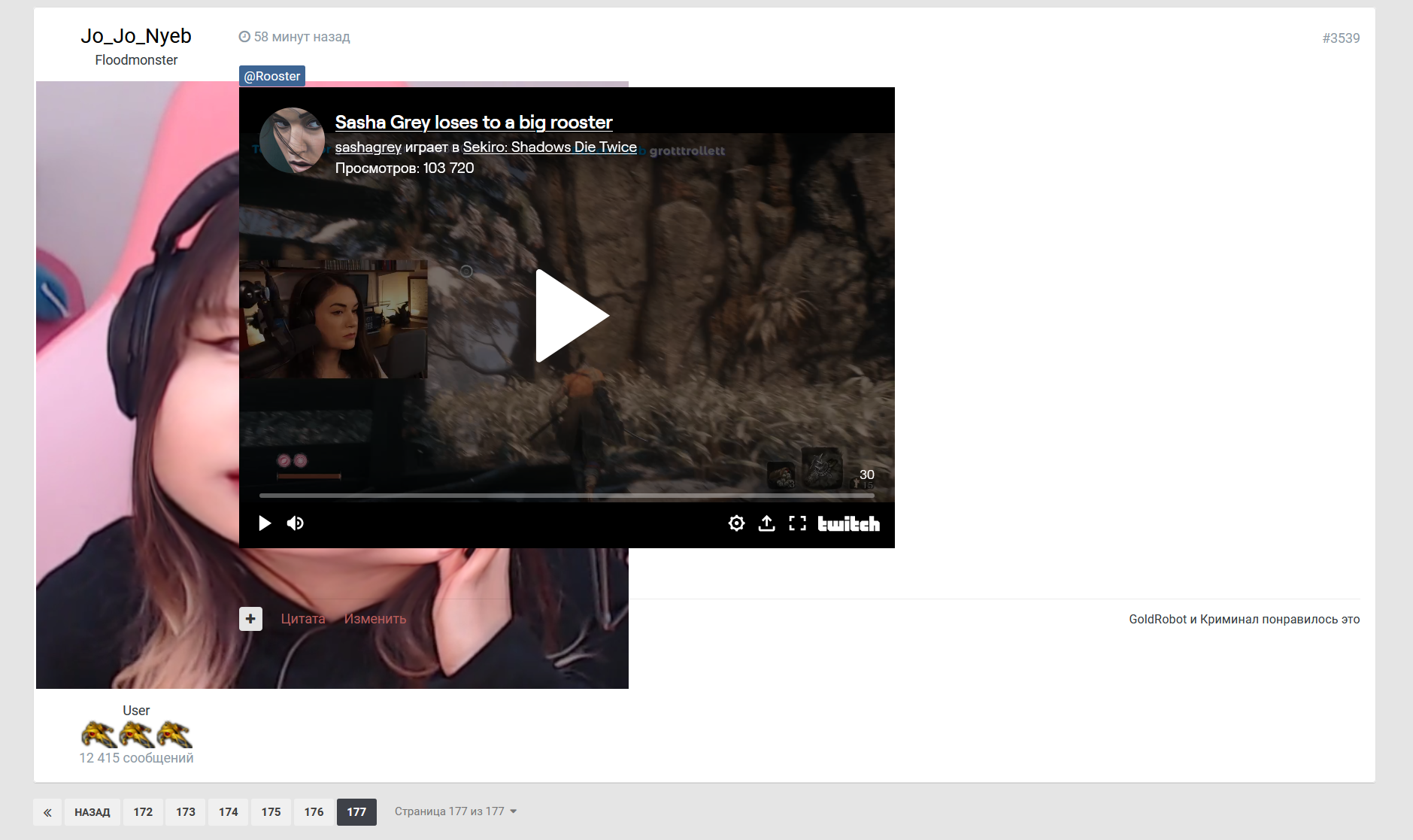
Task: Open the clip title link
Action: pos(473,122)
